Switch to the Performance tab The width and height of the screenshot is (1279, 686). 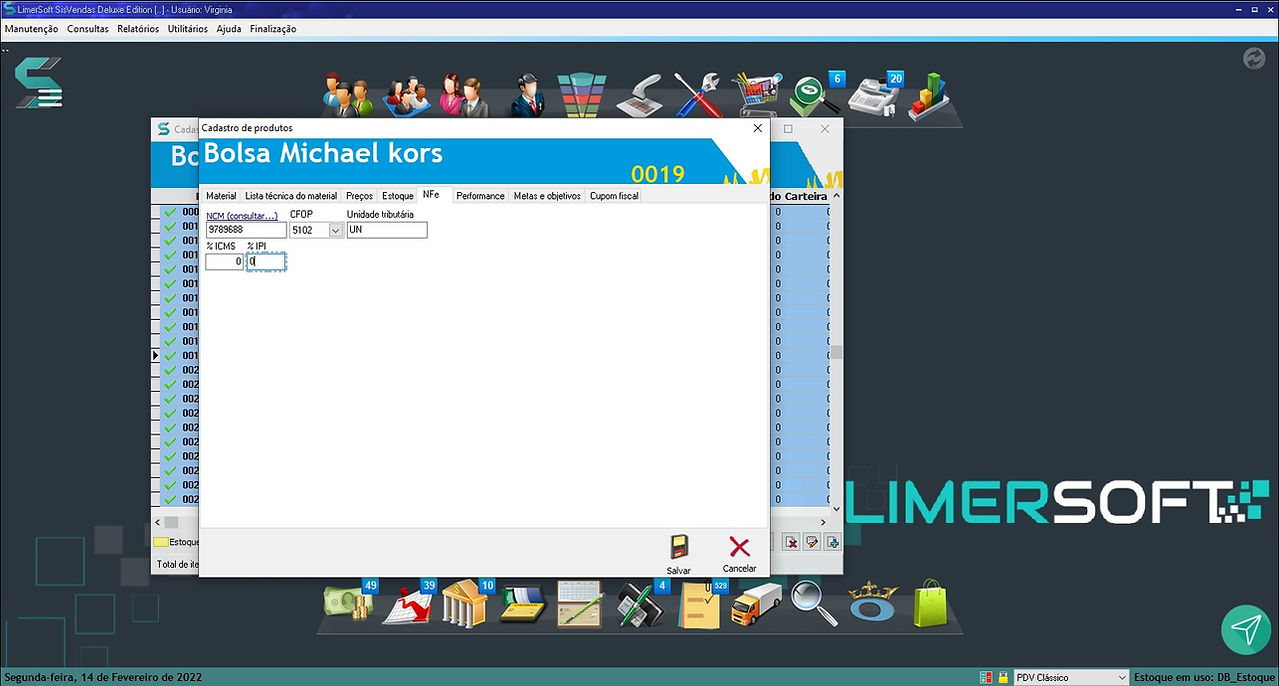coord(480,196)
